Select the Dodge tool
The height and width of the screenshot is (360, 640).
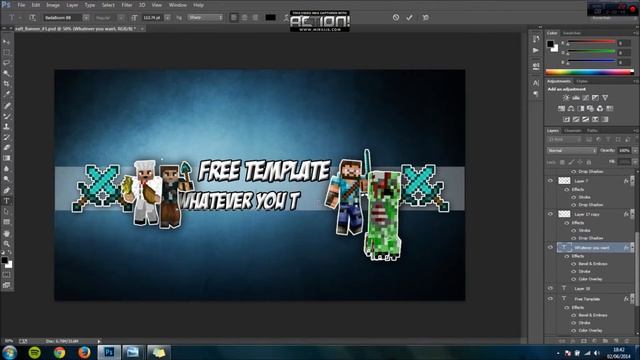(x=7, y=179)
